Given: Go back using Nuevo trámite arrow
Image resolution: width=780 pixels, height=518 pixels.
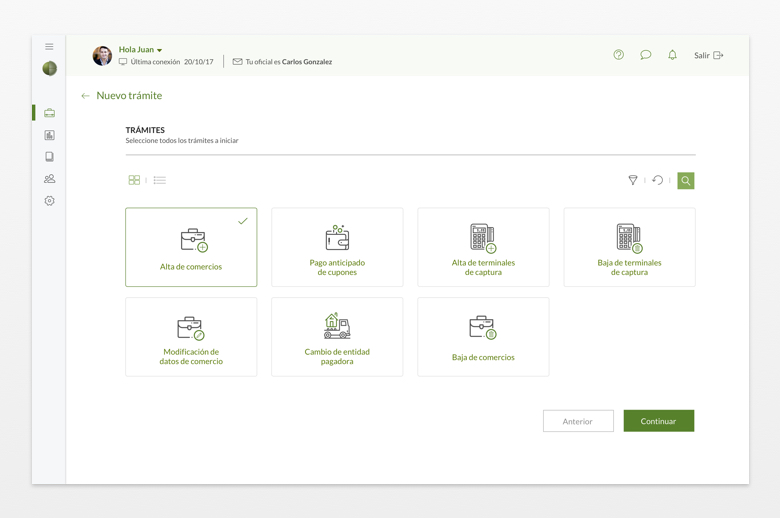Looking at the screenshot, I should click(85, 96).
